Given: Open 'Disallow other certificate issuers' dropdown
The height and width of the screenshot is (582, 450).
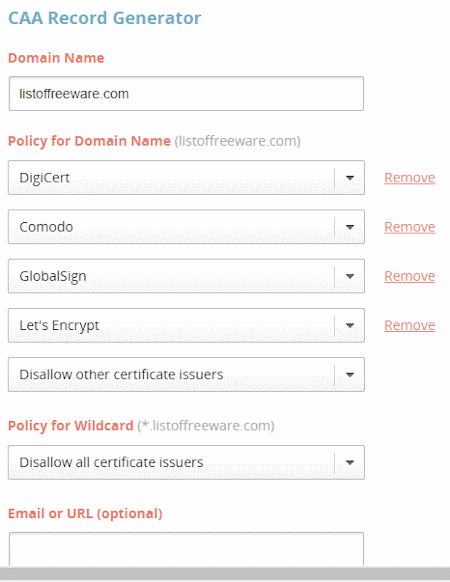Looking at the screenshot, I should [x=186, y=375].
